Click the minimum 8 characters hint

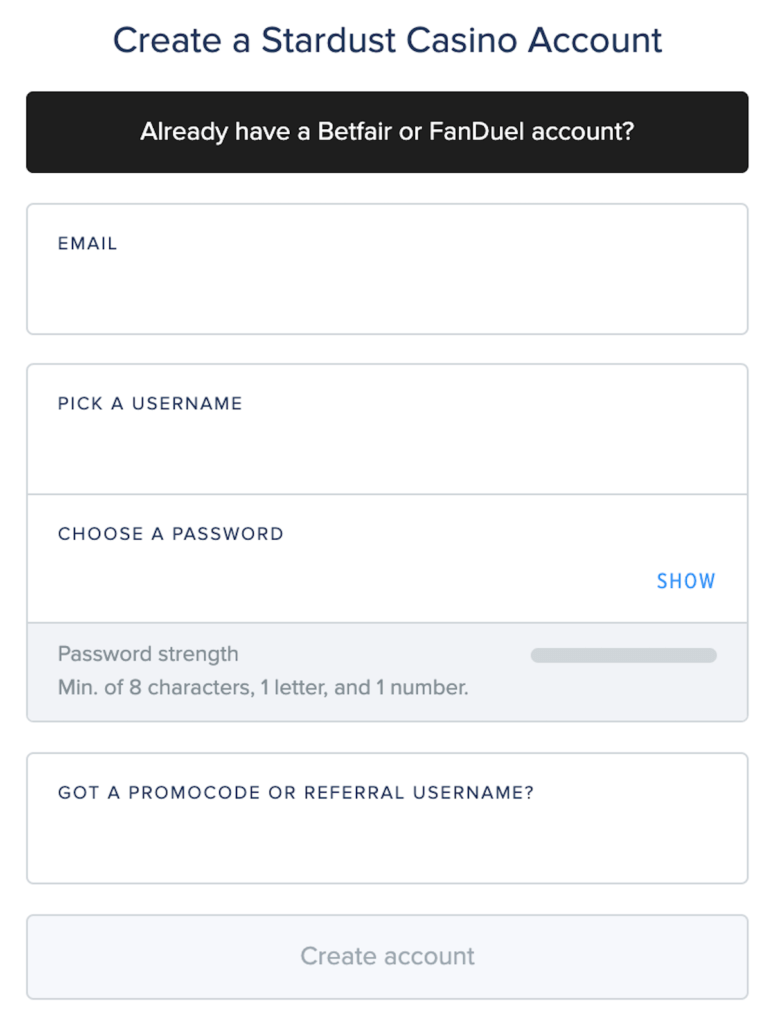tap(263, 688)
